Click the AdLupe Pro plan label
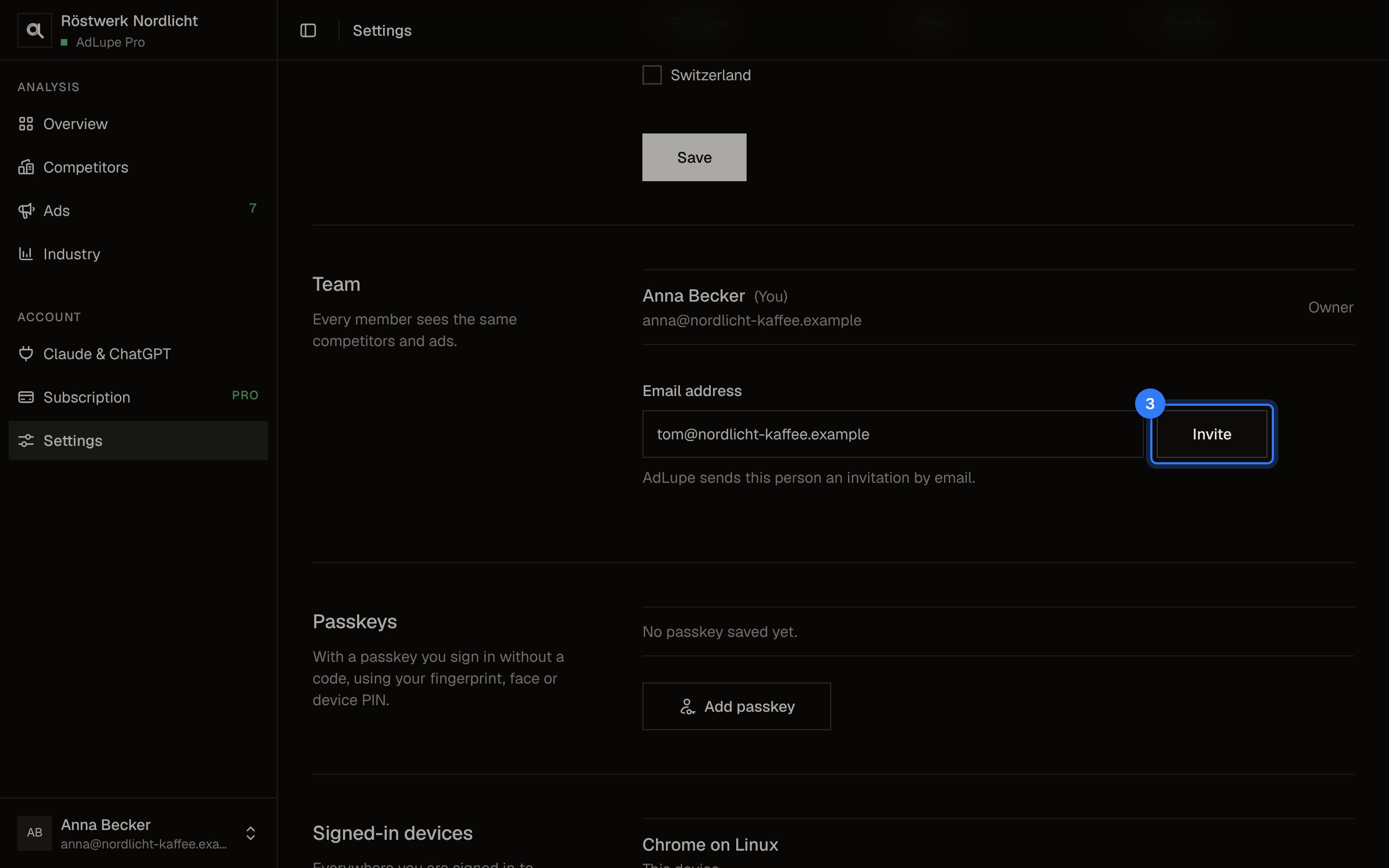Viewport: 1389px width, 868px height. [110, 42]
